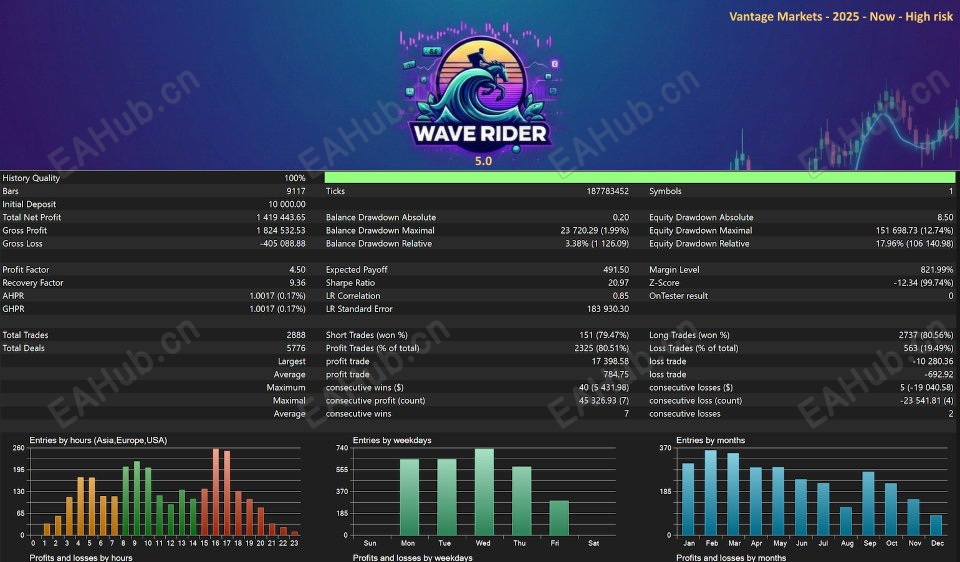
Task: Click the Wave Rider logo image
Action: pos(481,88)
